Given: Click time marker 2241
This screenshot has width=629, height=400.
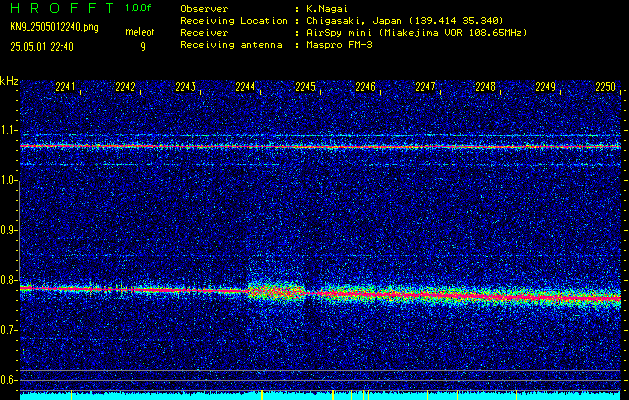Looking at the screenshot, I should pyautogui.click(x=65, y=87).
